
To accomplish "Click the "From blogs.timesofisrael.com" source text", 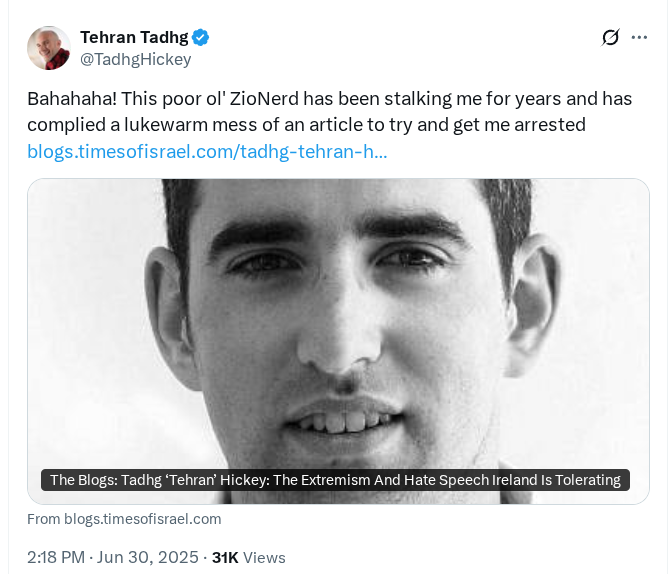I will click(x=124, y=519).
